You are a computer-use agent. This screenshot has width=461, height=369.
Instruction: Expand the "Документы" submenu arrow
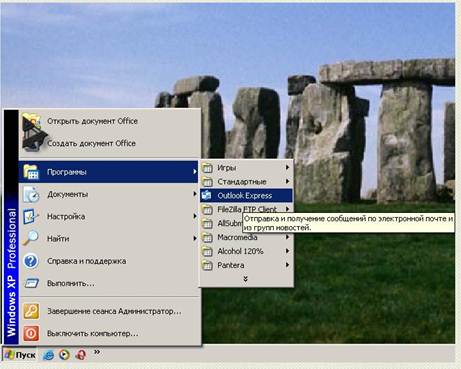195,194
